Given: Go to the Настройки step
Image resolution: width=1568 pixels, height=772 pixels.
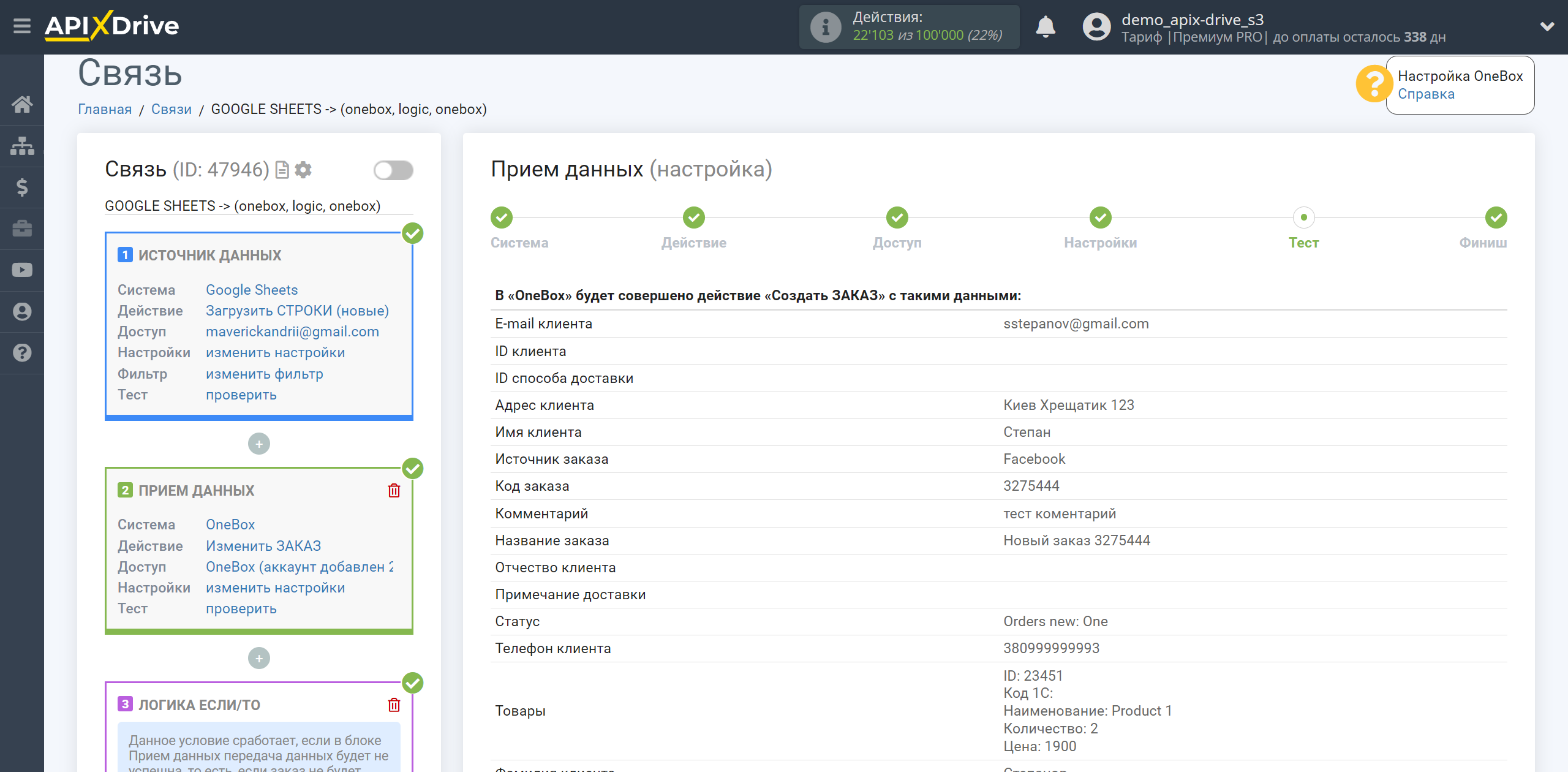Looking at the screenshot, I should pos(1101,218).
